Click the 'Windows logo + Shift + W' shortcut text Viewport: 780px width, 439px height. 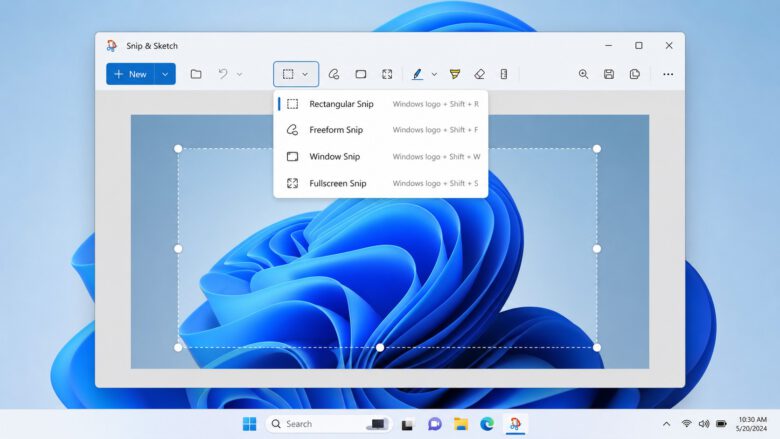(x=436, y=157)
